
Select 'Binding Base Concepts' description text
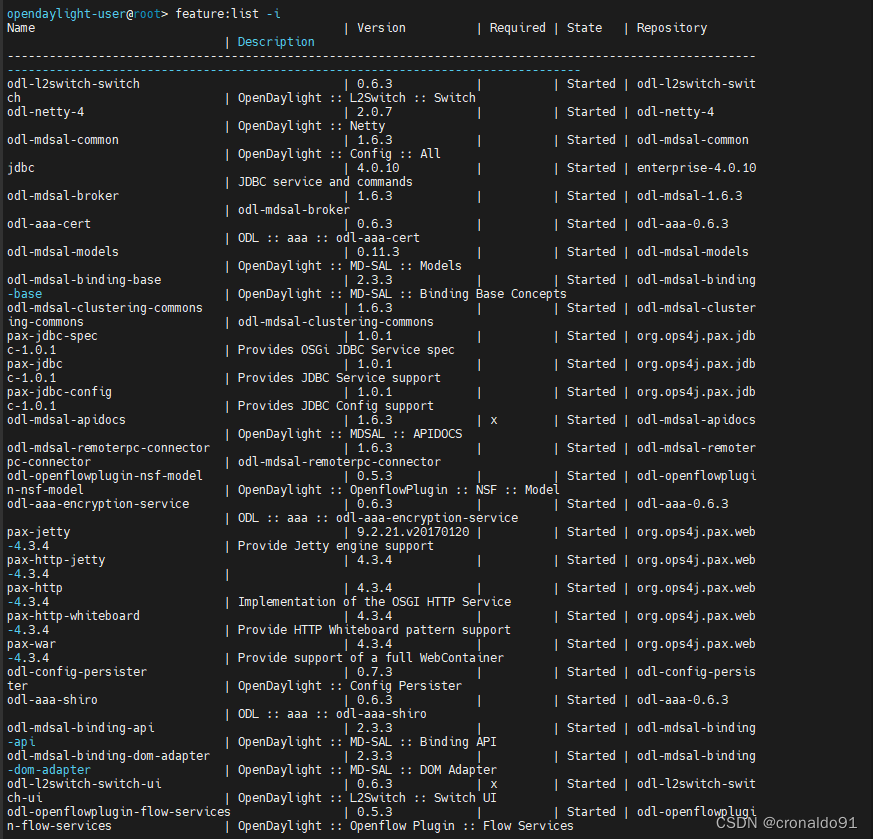coord(493,294)
